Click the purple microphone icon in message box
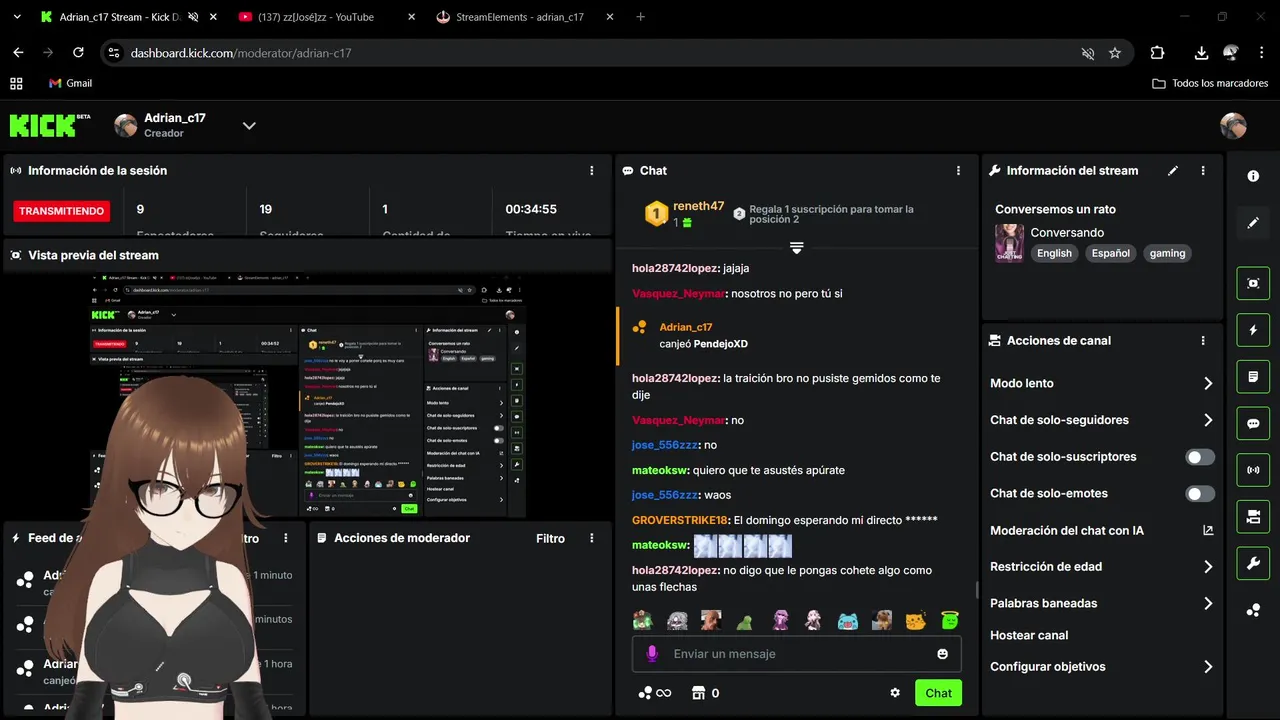The image size is (1280, 720). [652, 654]
